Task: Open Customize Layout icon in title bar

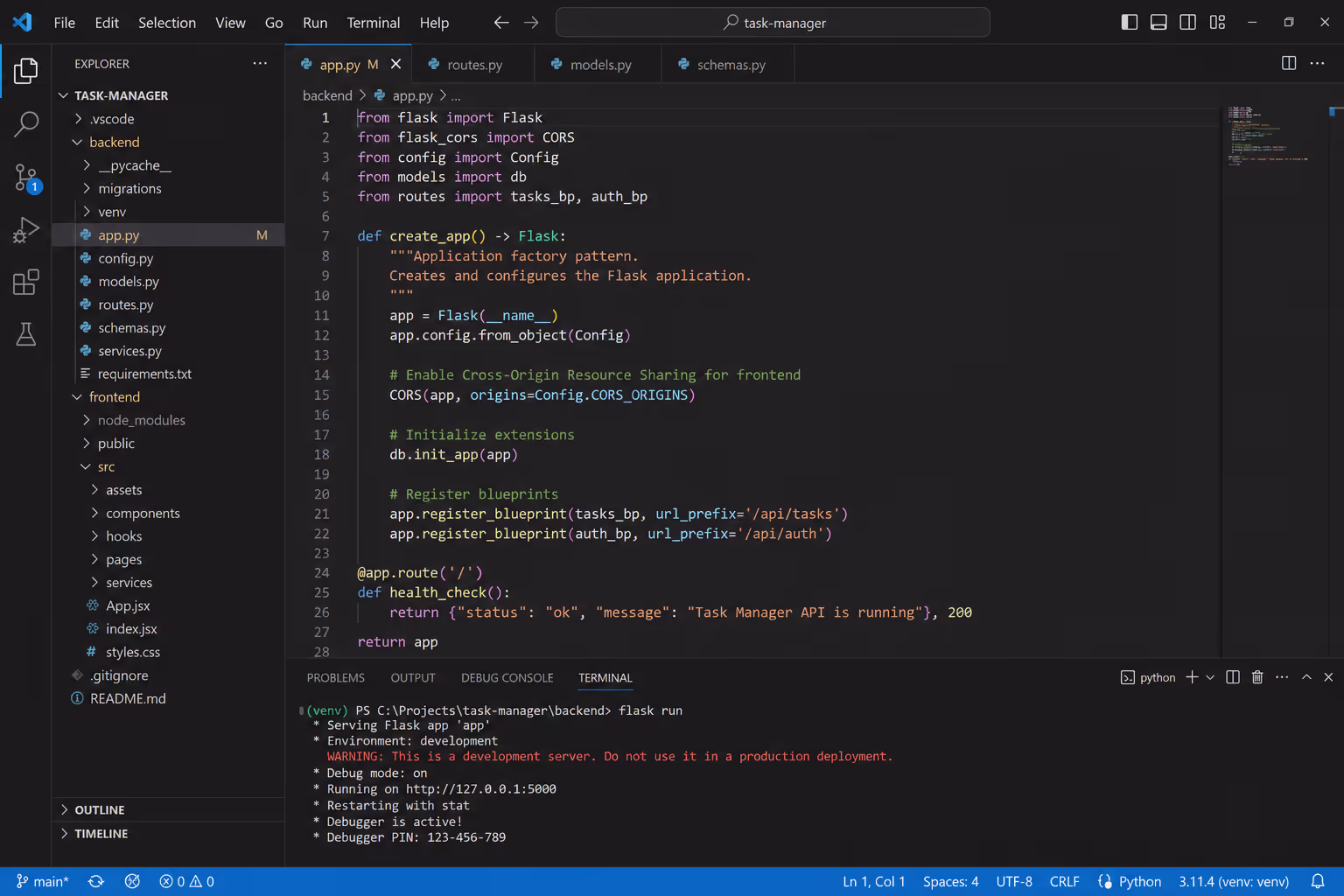Action: coord(1217,22)
